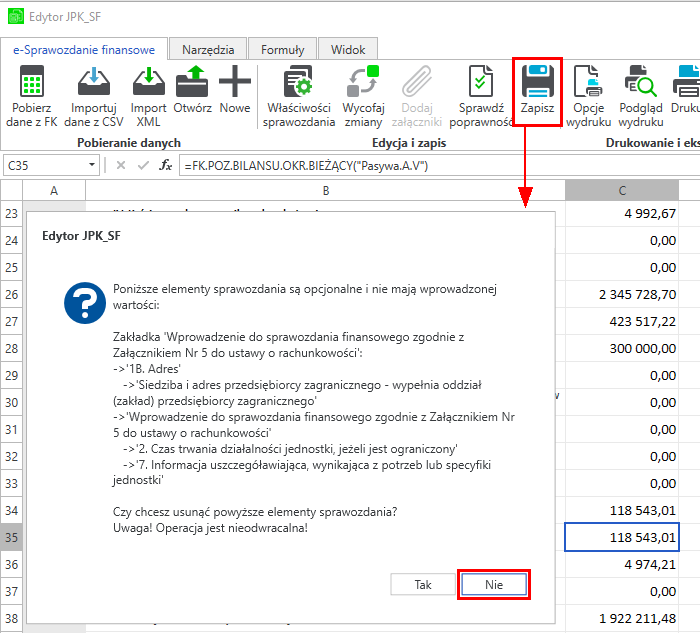700x633 pixels.
Task: Select the column C header
Action: tap(622, 190)
